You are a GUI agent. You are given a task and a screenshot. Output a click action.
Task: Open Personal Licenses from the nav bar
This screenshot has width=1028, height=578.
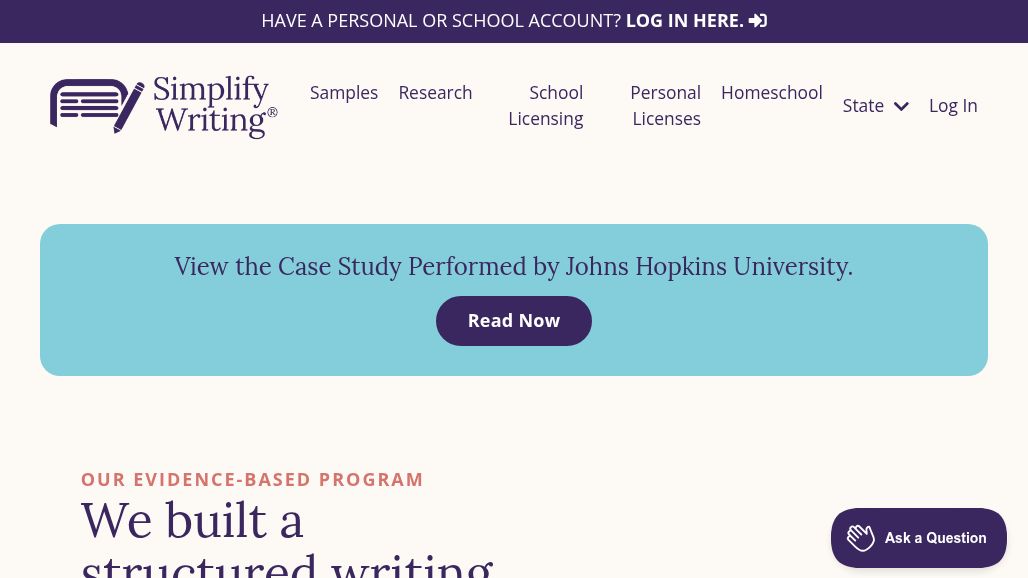coord(666,105)
